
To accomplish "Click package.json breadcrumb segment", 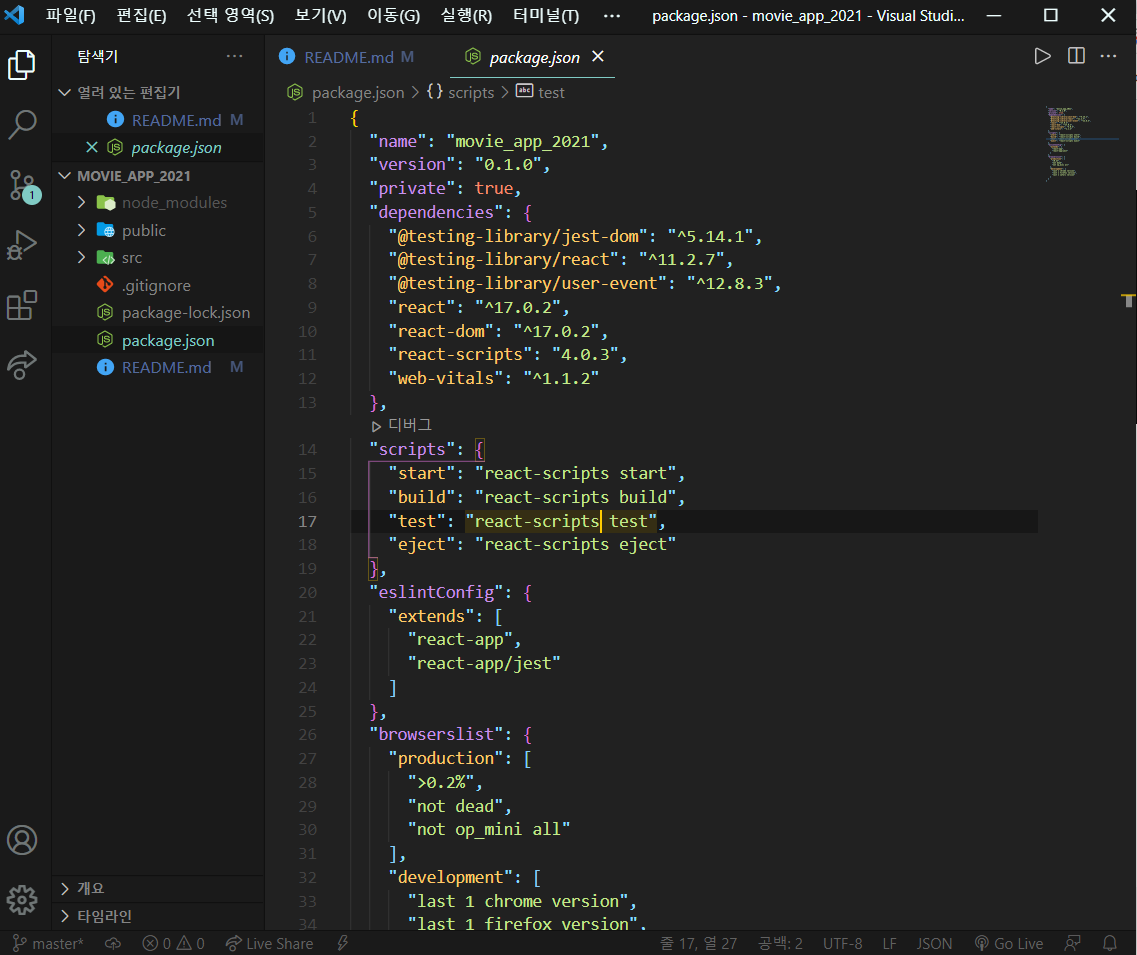I will click(357, 92).
